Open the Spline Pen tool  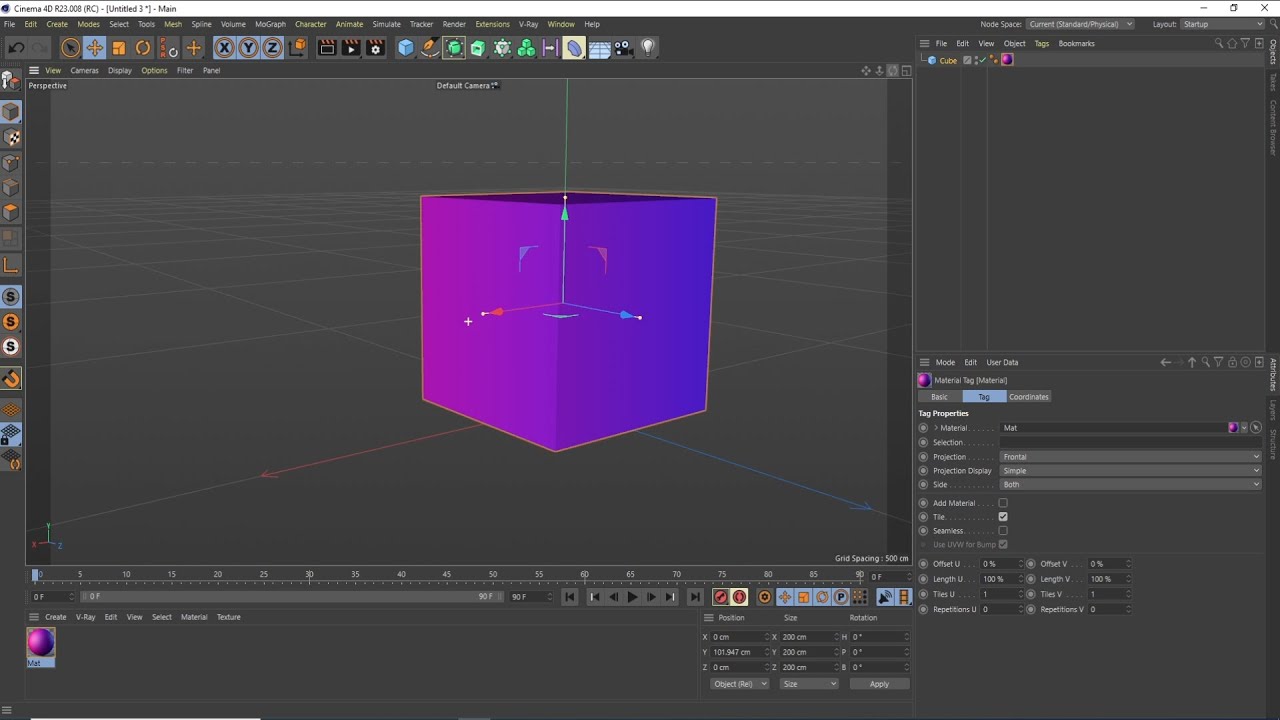click(x=430, y=48)
